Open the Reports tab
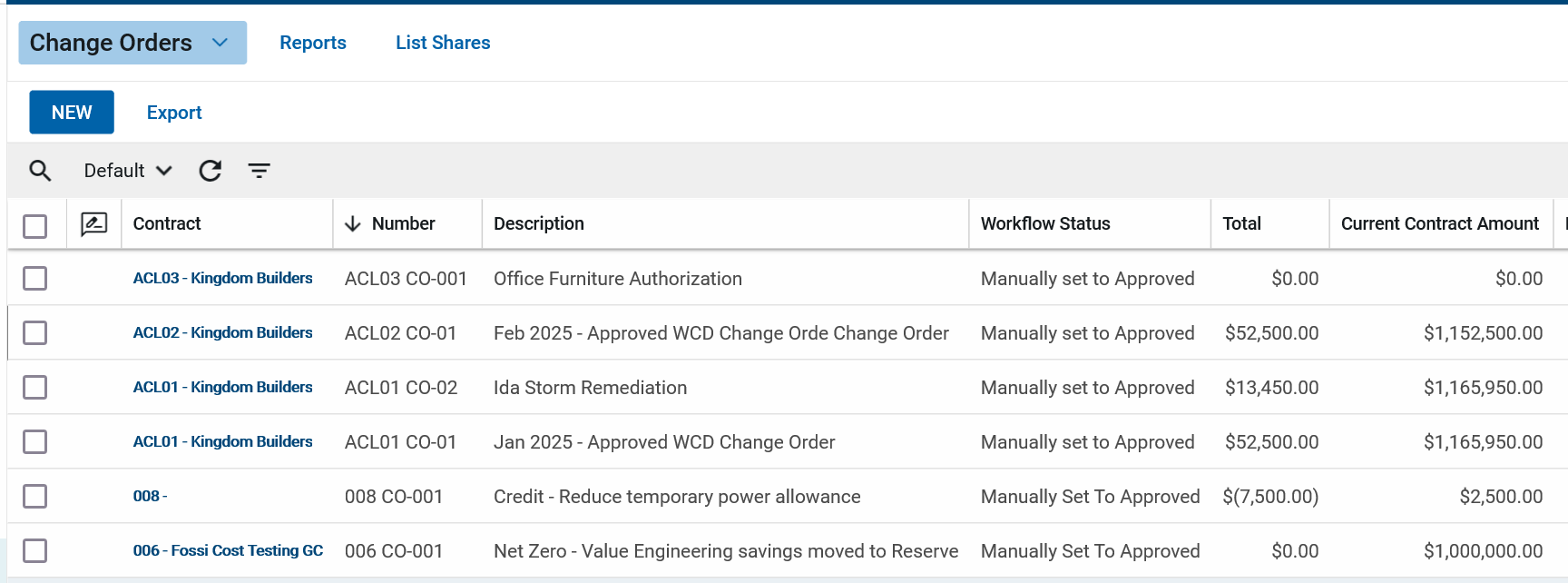This screenshot has height=583, width=1568. point(313,43)
